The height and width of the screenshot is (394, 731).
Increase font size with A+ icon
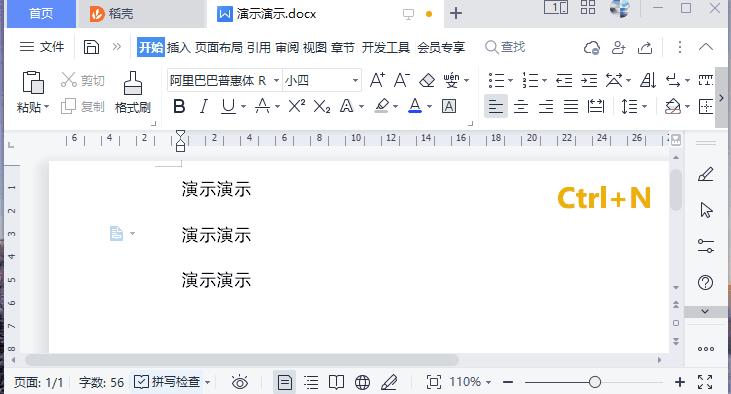377,80
